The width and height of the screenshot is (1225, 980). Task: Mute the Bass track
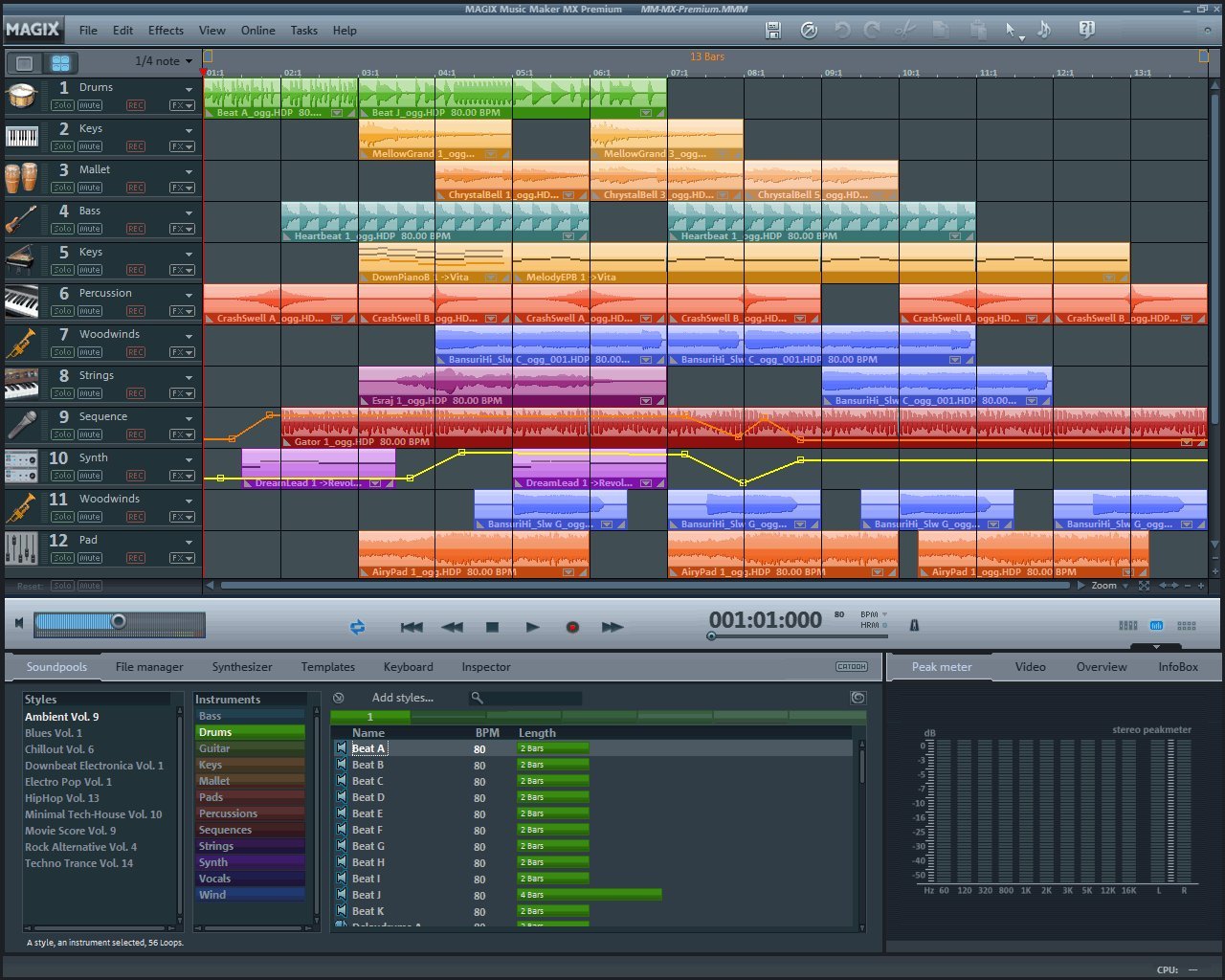click(90, 229)
